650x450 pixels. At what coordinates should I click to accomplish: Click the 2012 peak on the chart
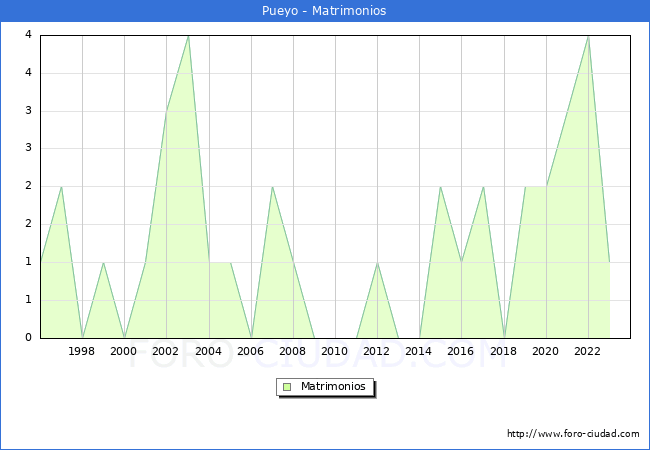click(x=377, y=262)
